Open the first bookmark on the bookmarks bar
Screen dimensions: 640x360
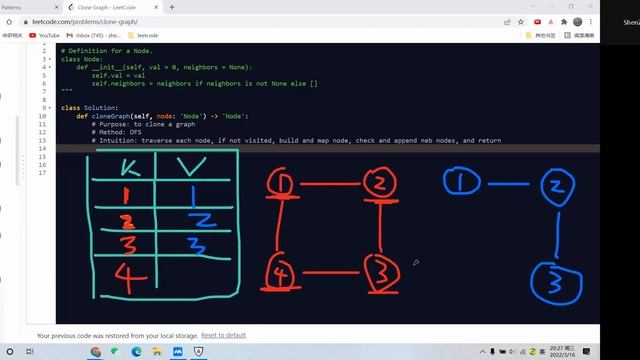click(x=12, y=36)
